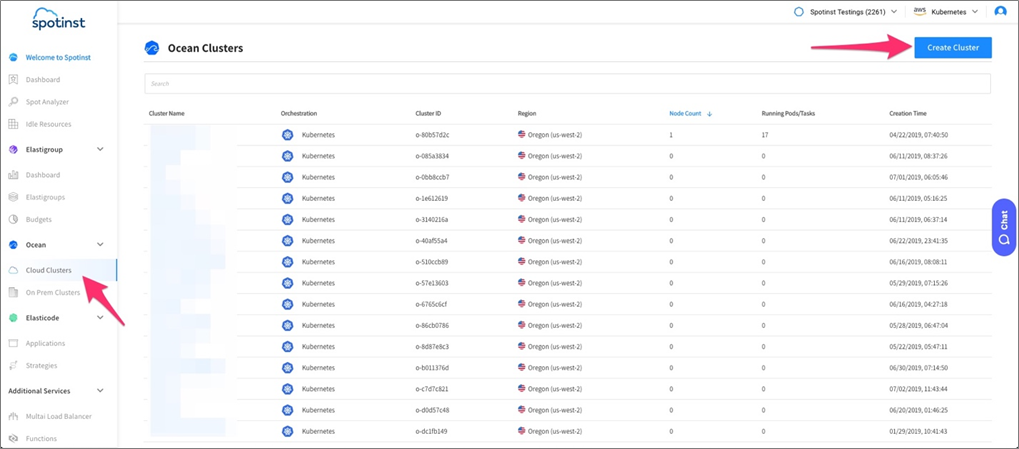Click Kubernetes icon in row o-dc1fb149

click(287, 431)
